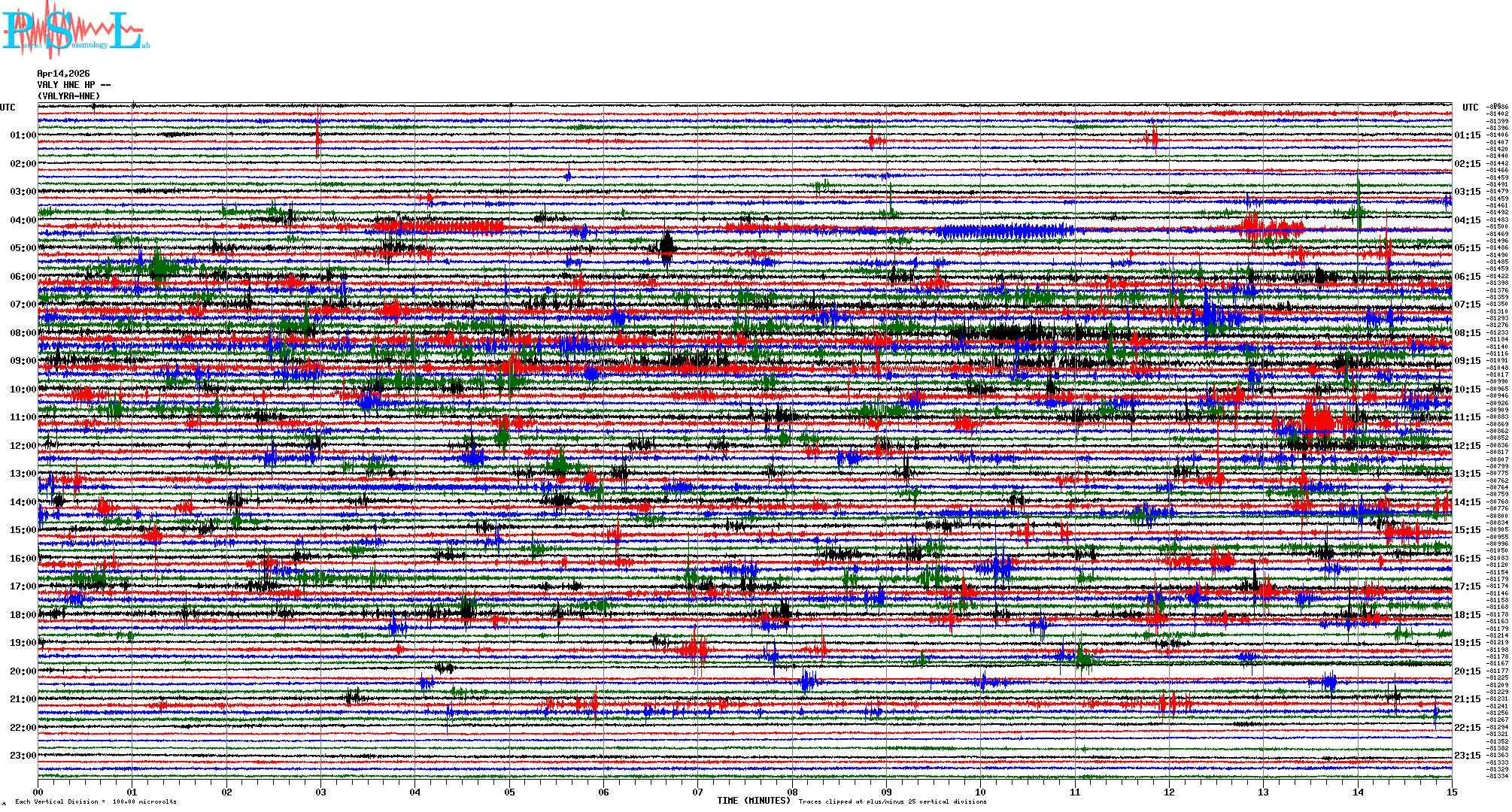Select the 19:15 marker on right axis
This screenshot has width=1512, height=812.
point(1467,643)
